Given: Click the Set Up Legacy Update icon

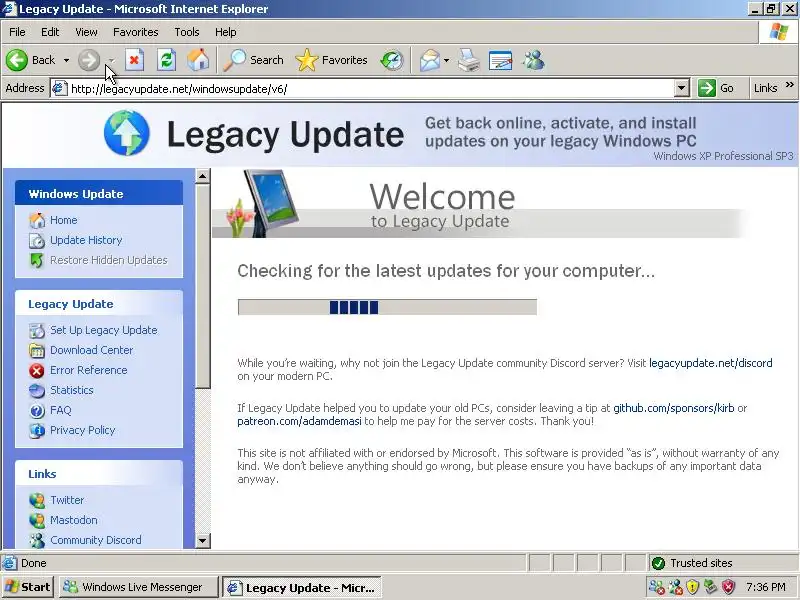Looking at the screenshot, I should pos(37,331).
